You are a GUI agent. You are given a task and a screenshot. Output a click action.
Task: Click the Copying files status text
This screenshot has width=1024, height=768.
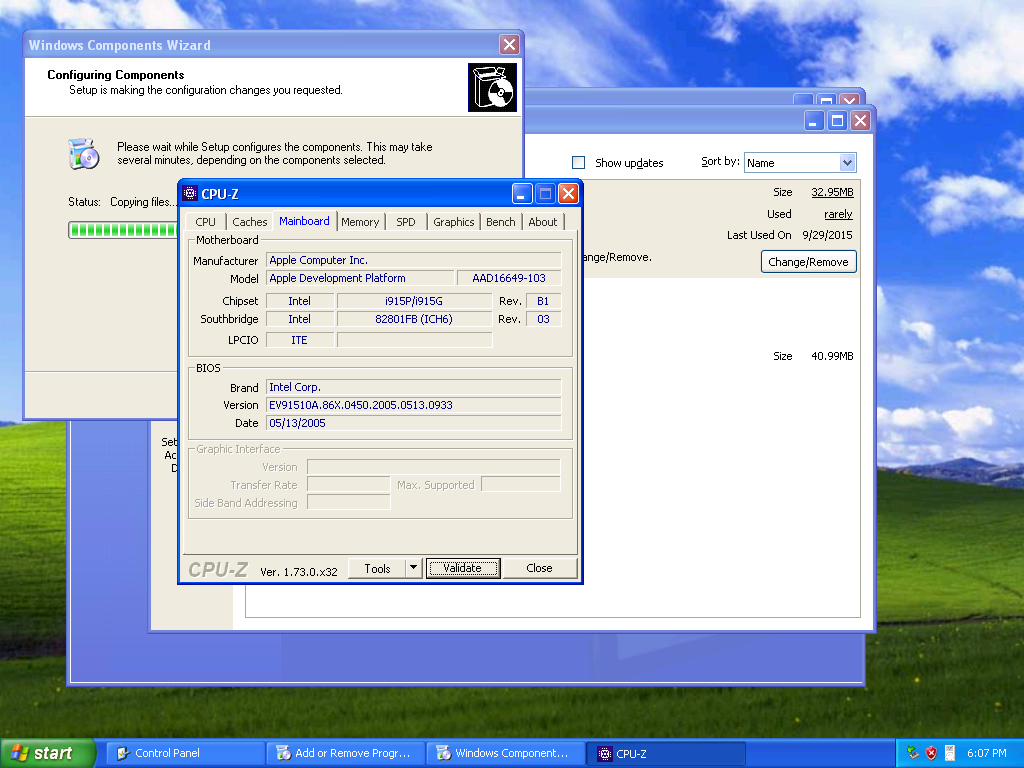(142, 202)
